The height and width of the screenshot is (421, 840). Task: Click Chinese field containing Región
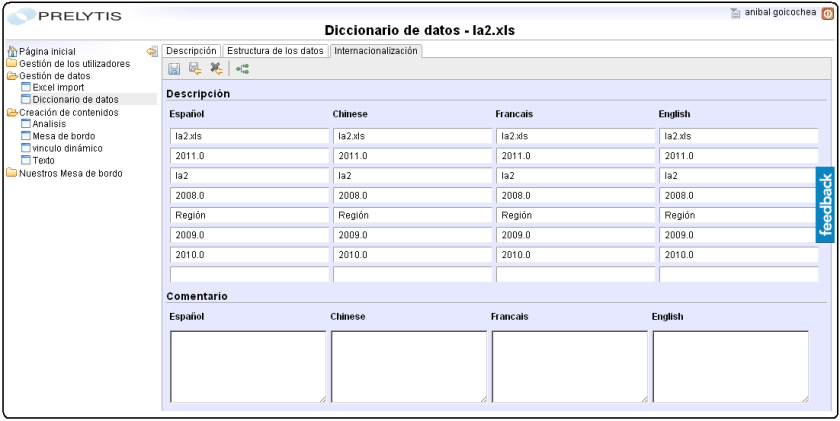pyautogui.click(x=412, y=215)
